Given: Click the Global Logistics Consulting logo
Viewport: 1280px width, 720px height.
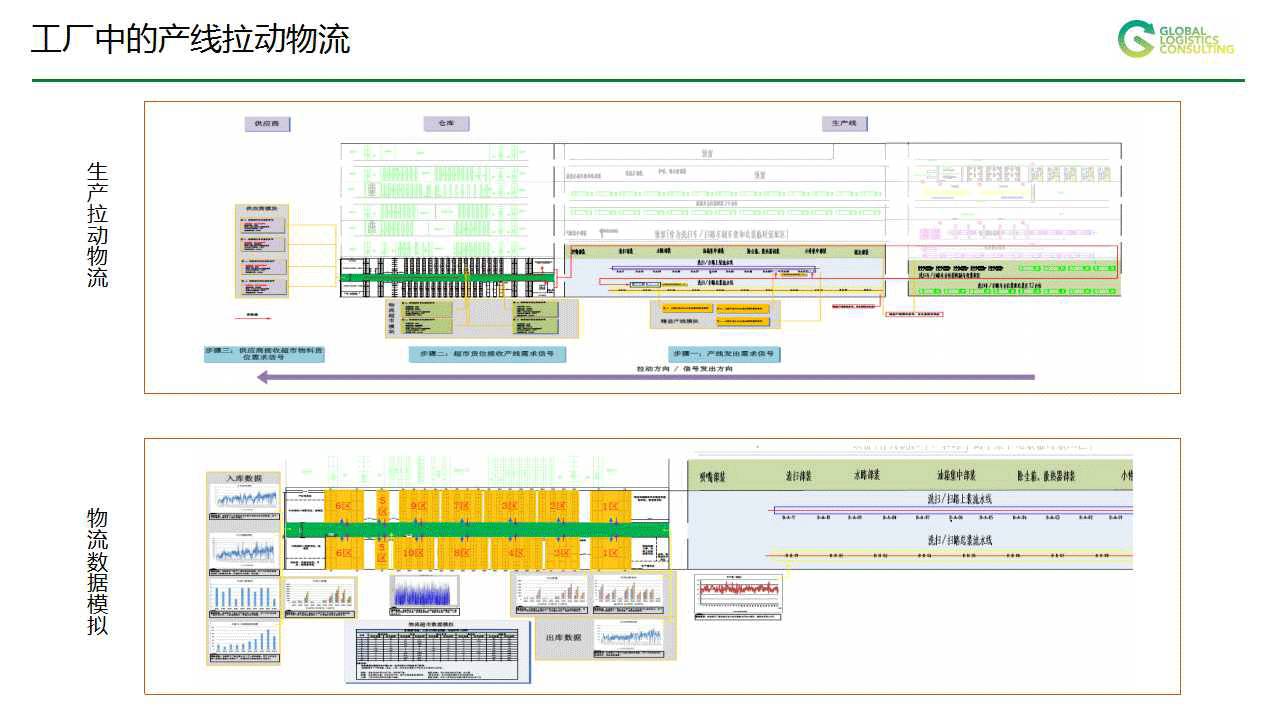Looking at the screenshot, I should [x=1175, y=40].
